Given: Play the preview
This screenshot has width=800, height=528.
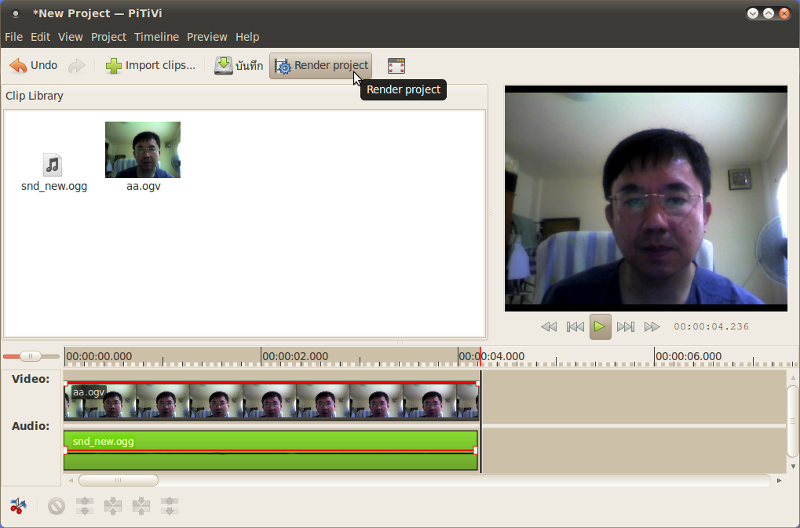Looking at the screenshot, I should [600, 326].
